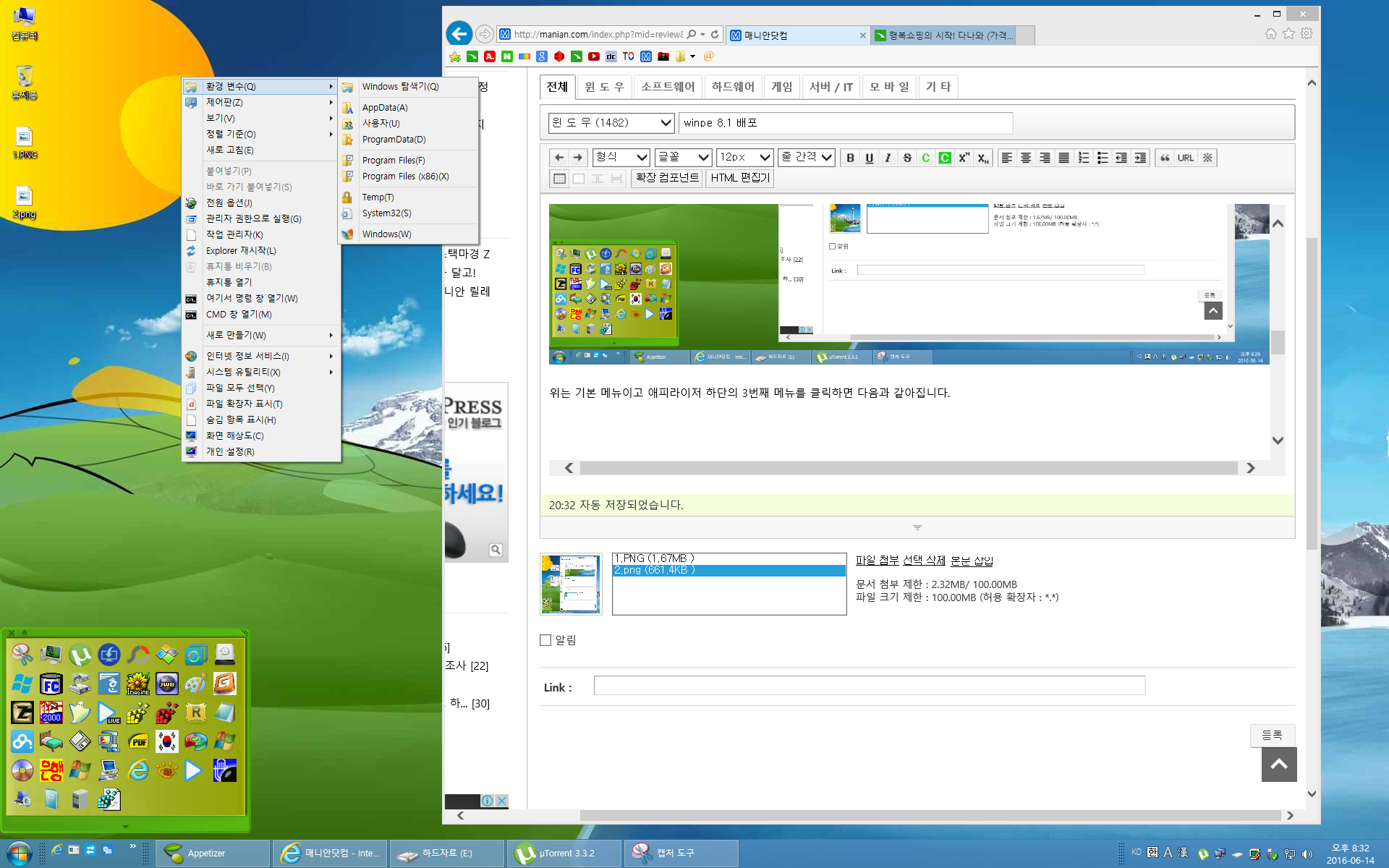Increase indent in the editor toolbar
The width and height of the screenshot is (1389, 868).
coord(1139,158)
